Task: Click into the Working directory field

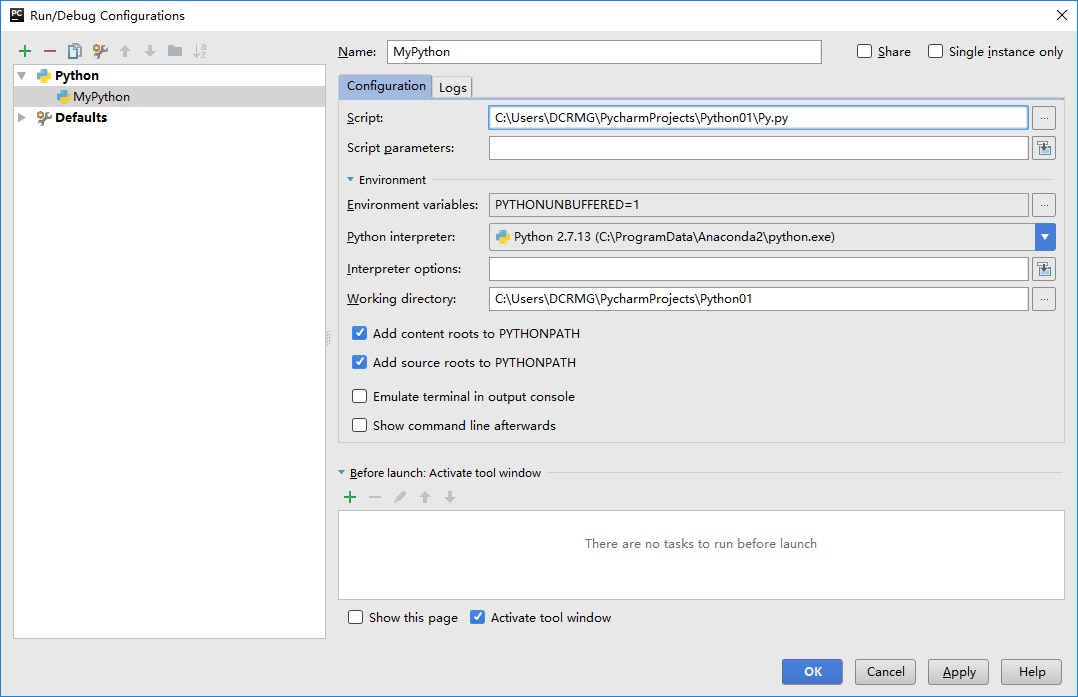Action: click(x=758, y=299)
